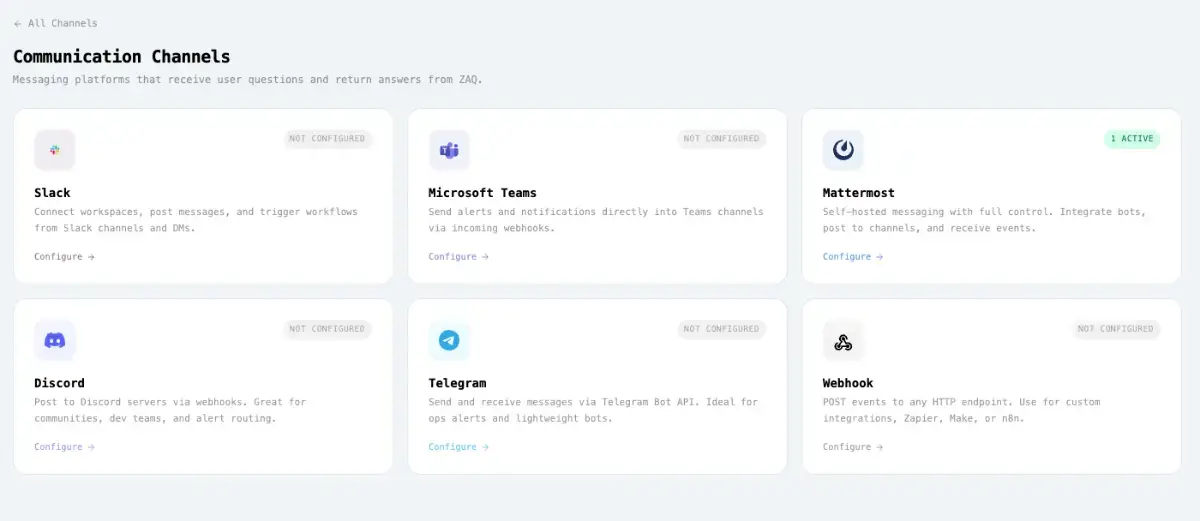Open Configure link for Slack

64,257
